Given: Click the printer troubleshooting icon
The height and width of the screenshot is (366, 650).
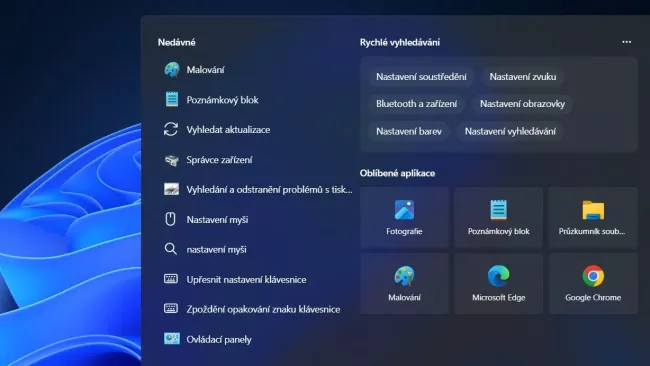Looking at the screenshot, I should [x=171, y=189].
